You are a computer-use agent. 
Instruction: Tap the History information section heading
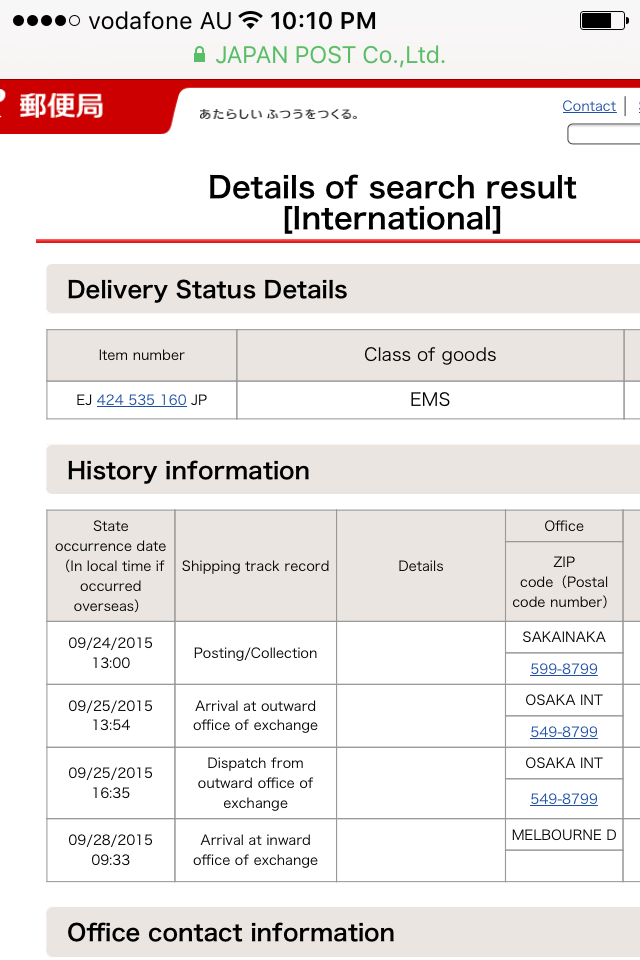tap(188, 471)
